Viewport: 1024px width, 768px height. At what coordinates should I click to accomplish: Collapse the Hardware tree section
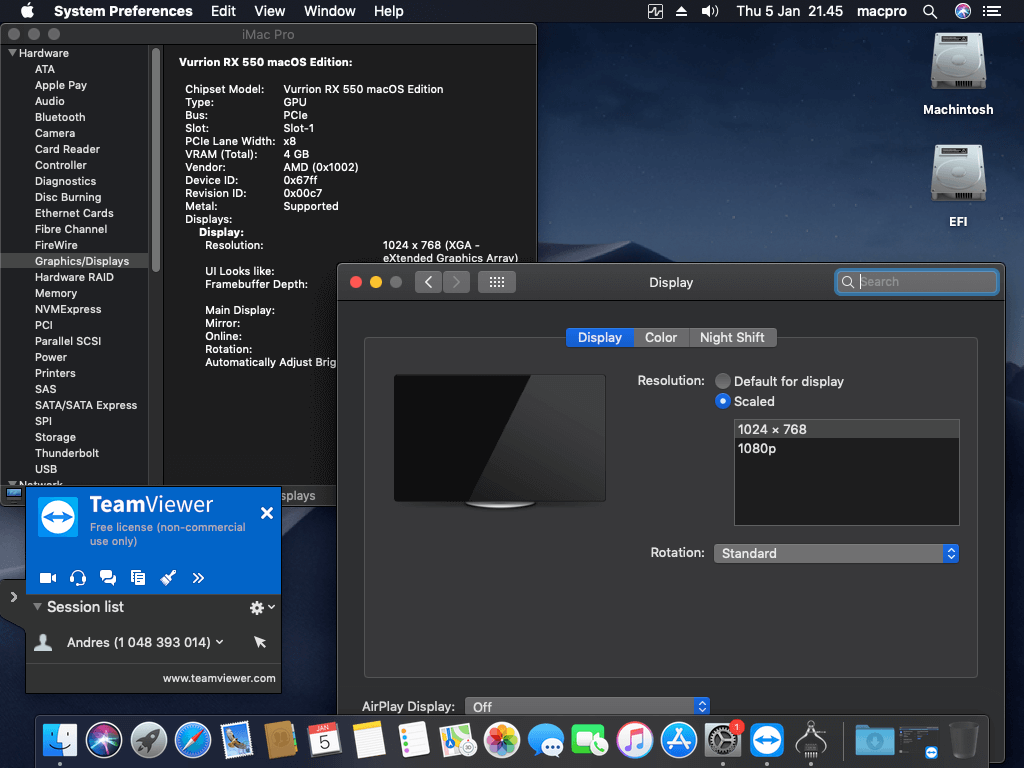click(x=12, y=53)
